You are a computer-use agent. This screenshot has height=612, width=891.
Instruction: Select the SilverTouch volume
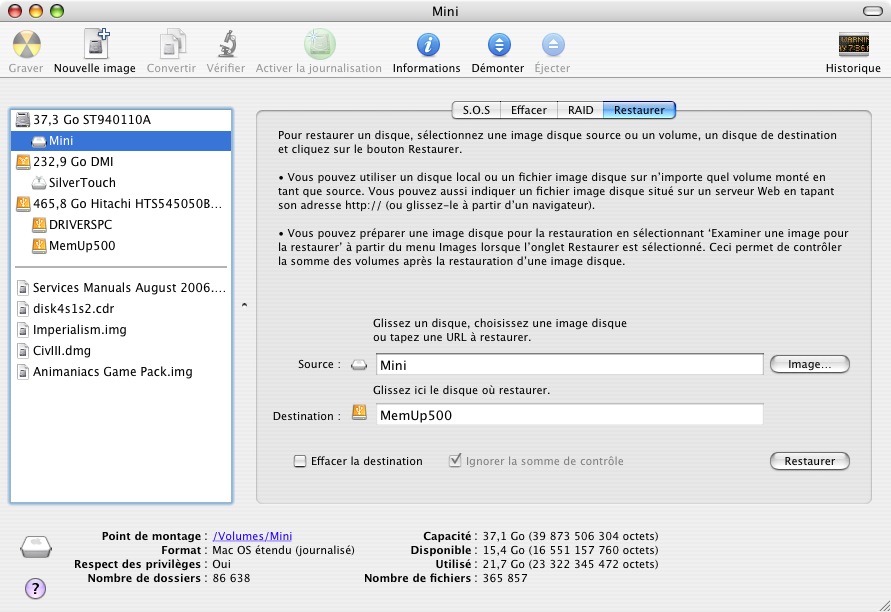pos(121,182)
